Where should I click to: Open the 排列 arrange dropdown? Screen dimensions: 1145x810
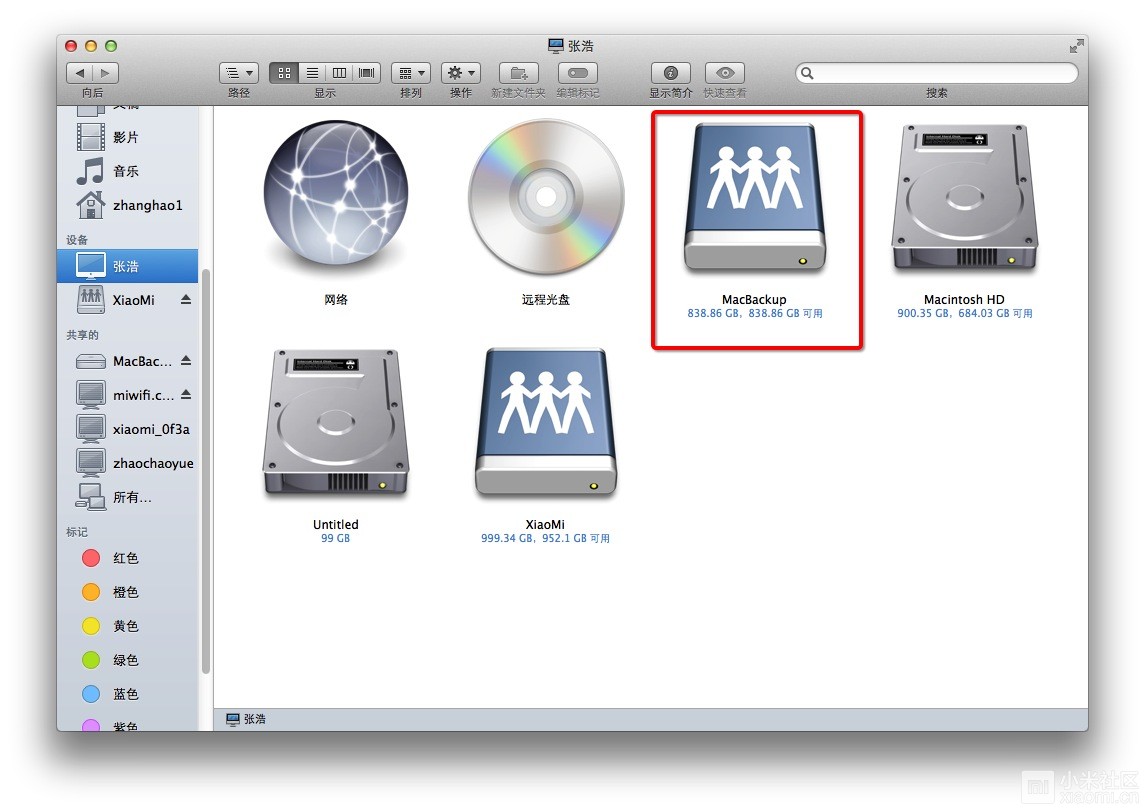coord(411,73)
